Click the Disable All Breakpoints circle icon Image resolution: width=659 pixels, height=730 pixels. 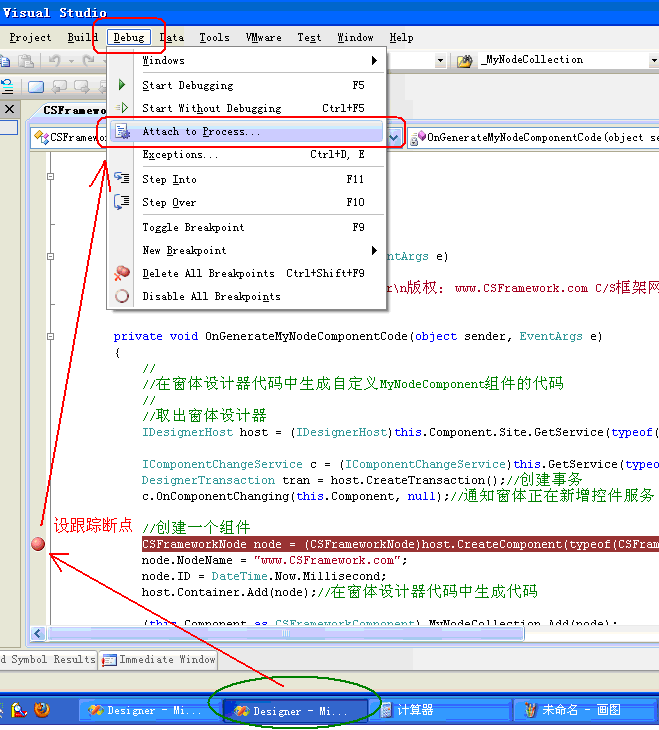122,296
